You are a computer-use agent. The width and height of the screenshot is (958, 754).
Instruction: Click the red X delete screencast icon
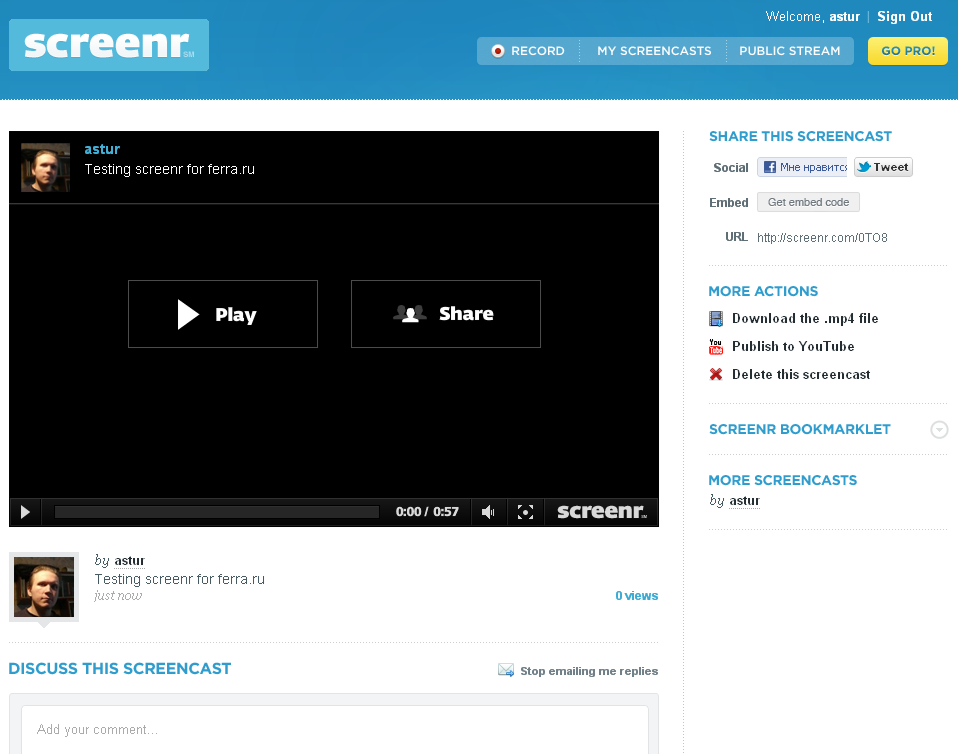(x=716, y=375)
